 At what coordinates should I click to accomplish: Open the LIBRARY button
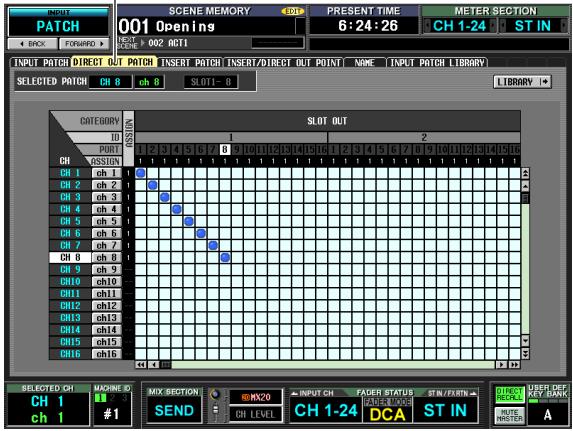pos(522,82)
